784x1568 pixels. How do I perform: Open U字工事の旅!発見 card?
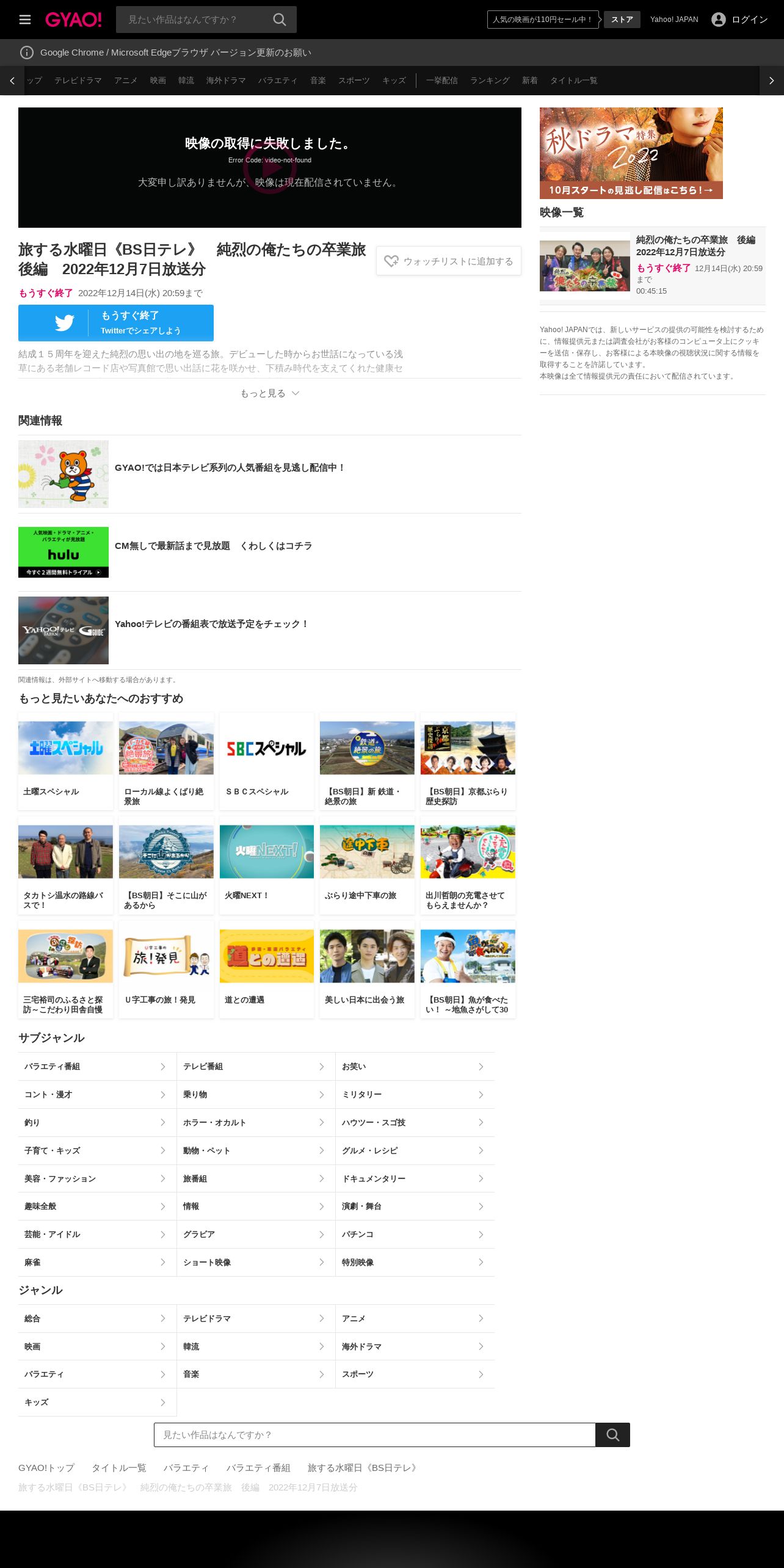coord(166,970)
